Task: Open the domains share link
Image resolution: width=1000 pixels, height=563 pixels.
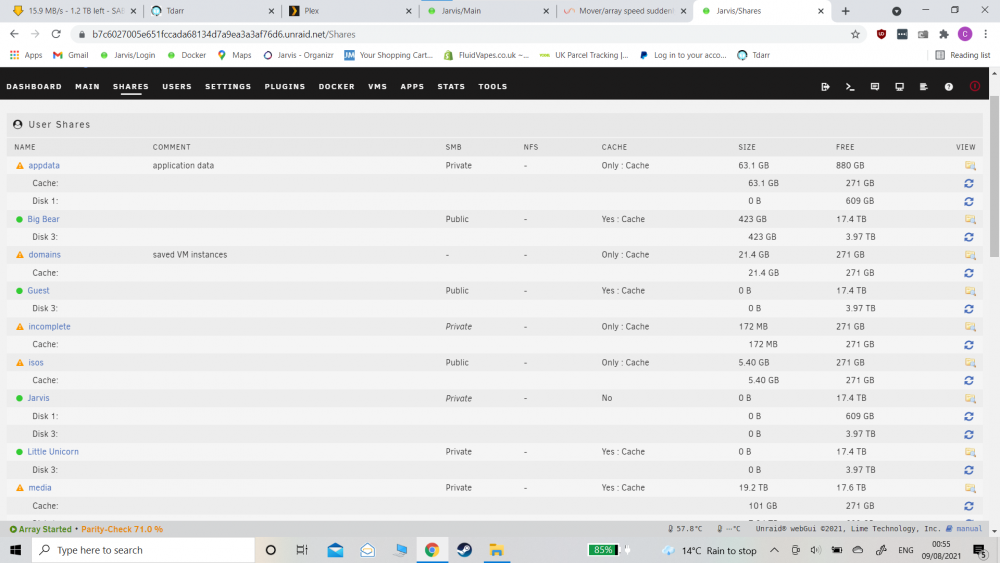Action: [45, 254]
